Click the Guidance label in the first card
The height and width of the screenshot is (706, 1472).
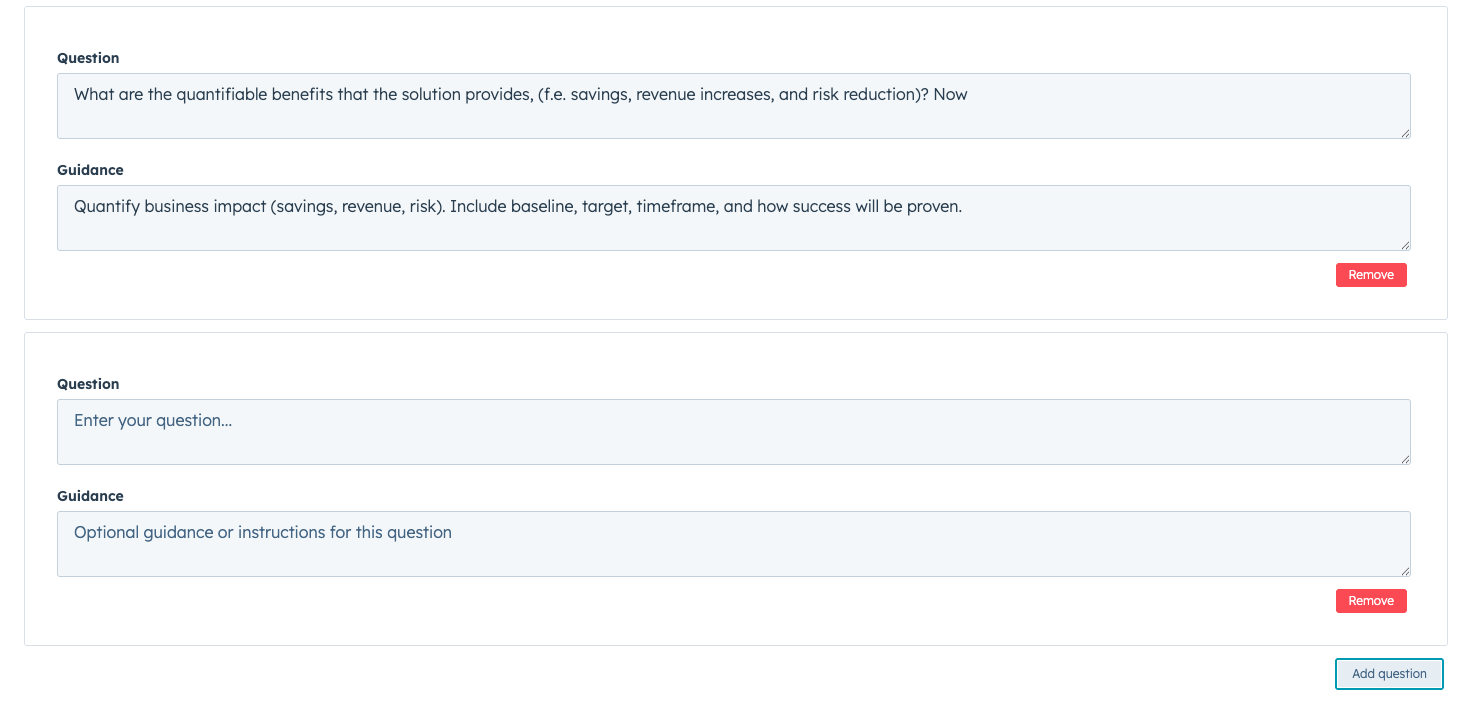[90, 170]
